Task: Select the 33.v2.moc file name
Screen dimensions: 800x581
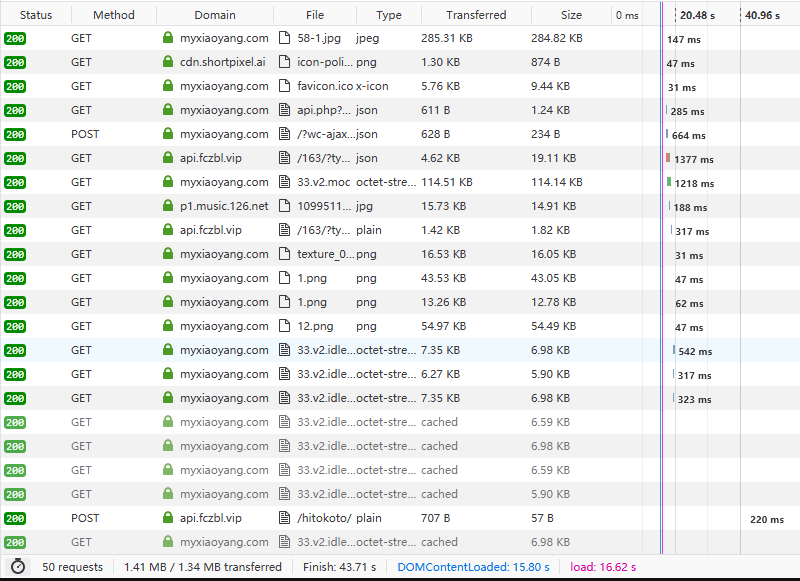Action: [323, 182]
